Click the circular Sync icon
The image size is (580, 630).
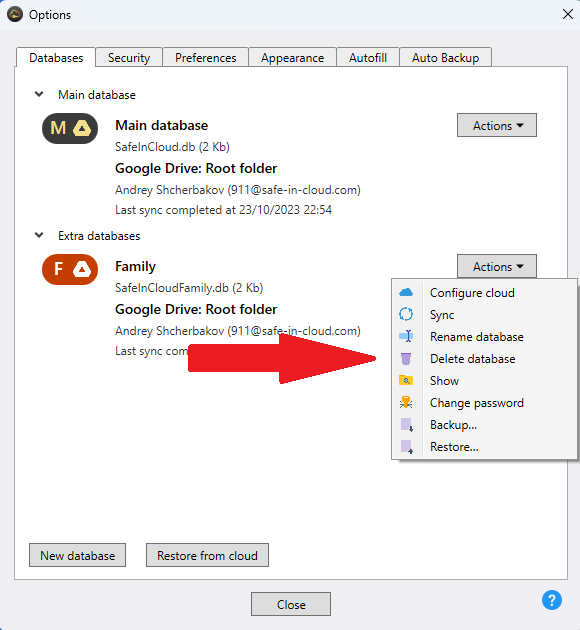click(x=406, y=314)
